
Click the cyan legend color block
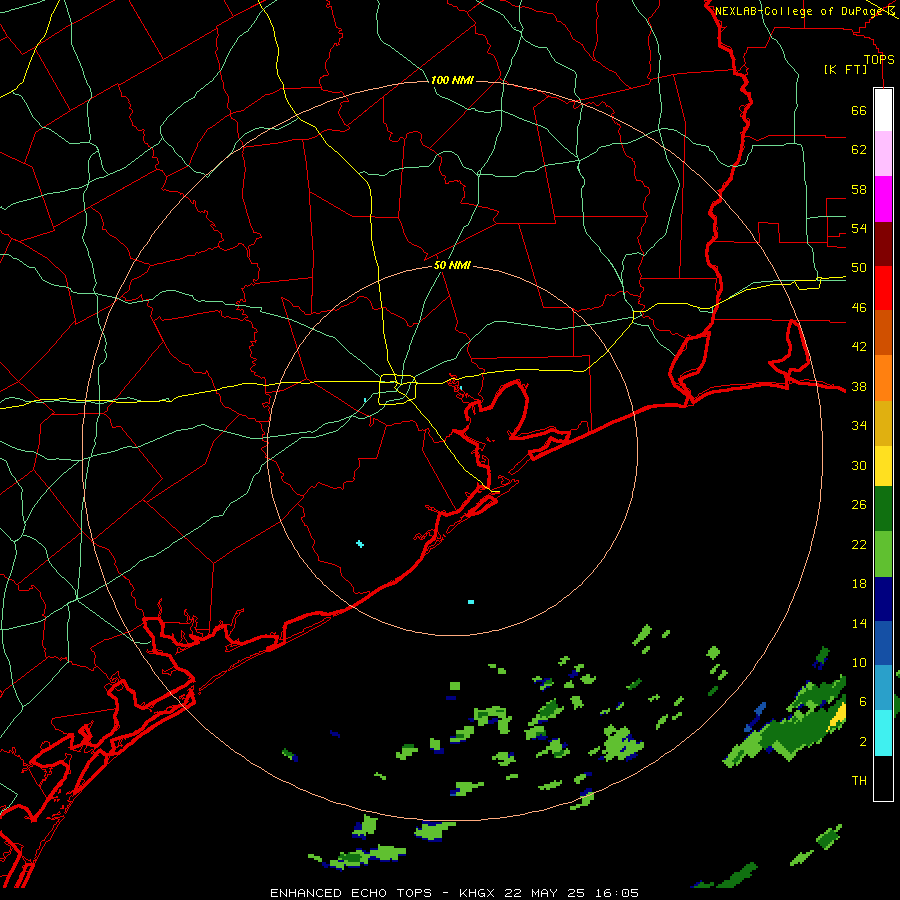(x=883, y=733)
